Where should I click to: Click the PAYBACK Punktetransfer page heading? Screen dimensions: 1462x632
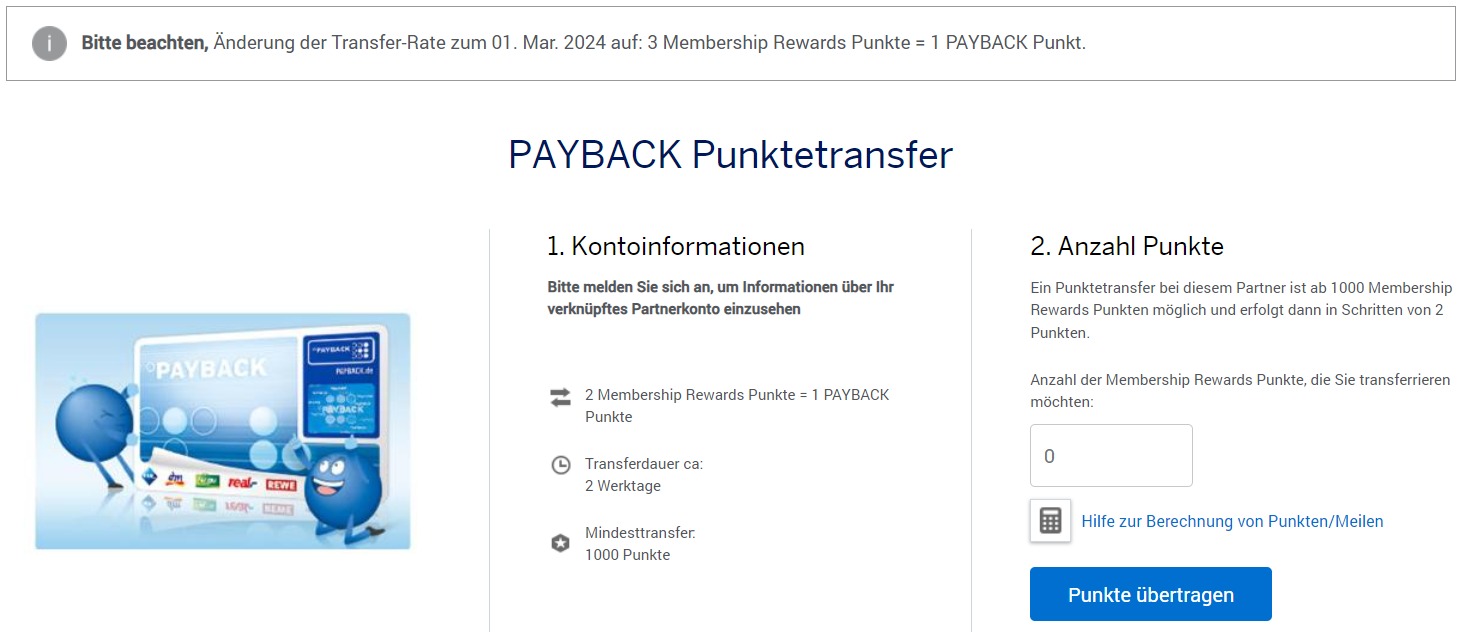point(730,155)
